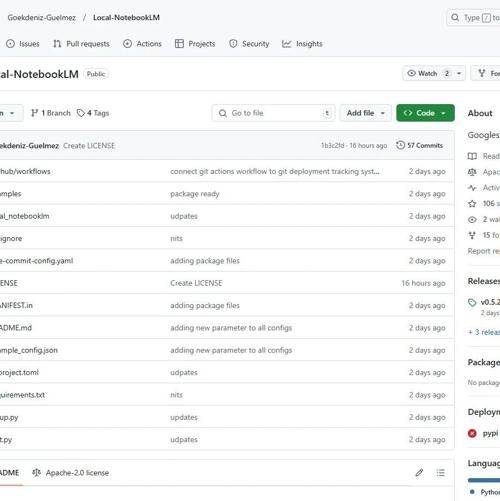Screen dimensions: 500x501
Task: Click the star icon beside 106
Action: [x=472, y=204]
